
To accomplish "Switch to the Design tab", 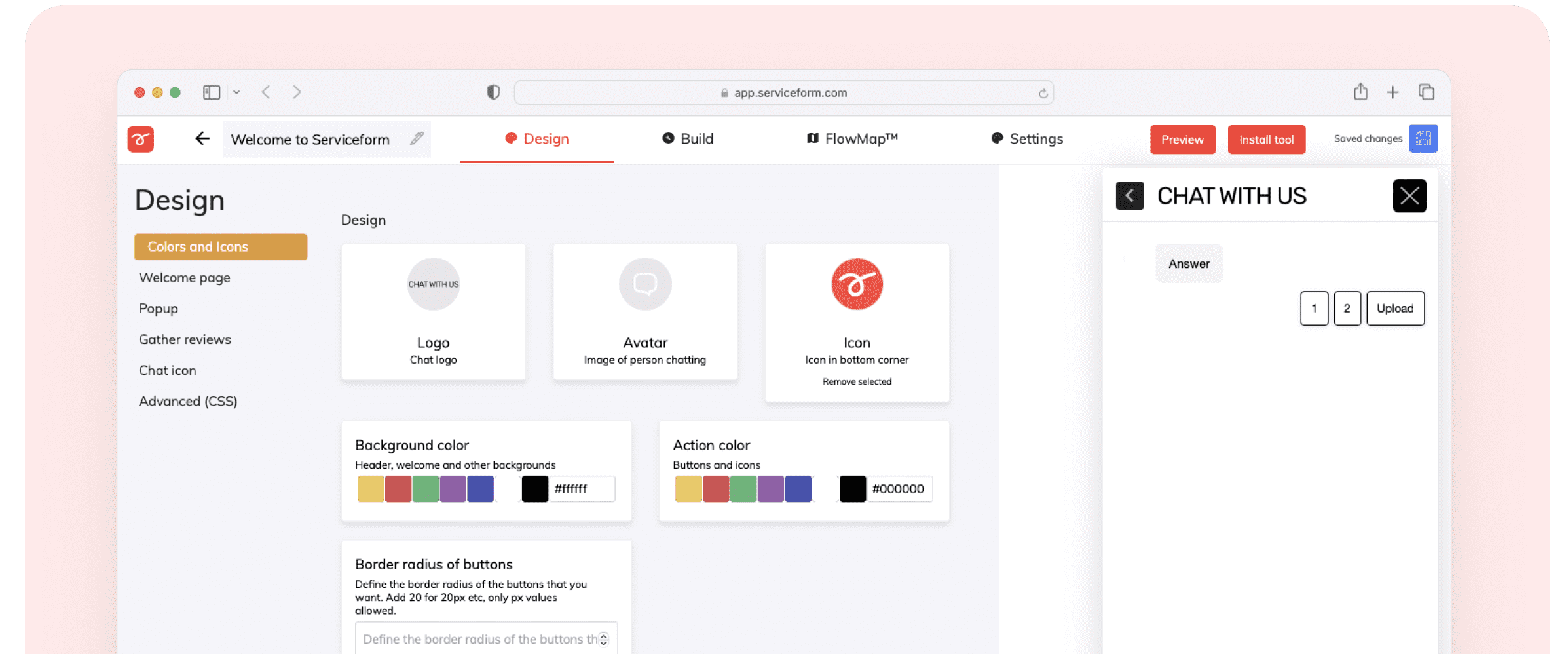I will [537, 139].
